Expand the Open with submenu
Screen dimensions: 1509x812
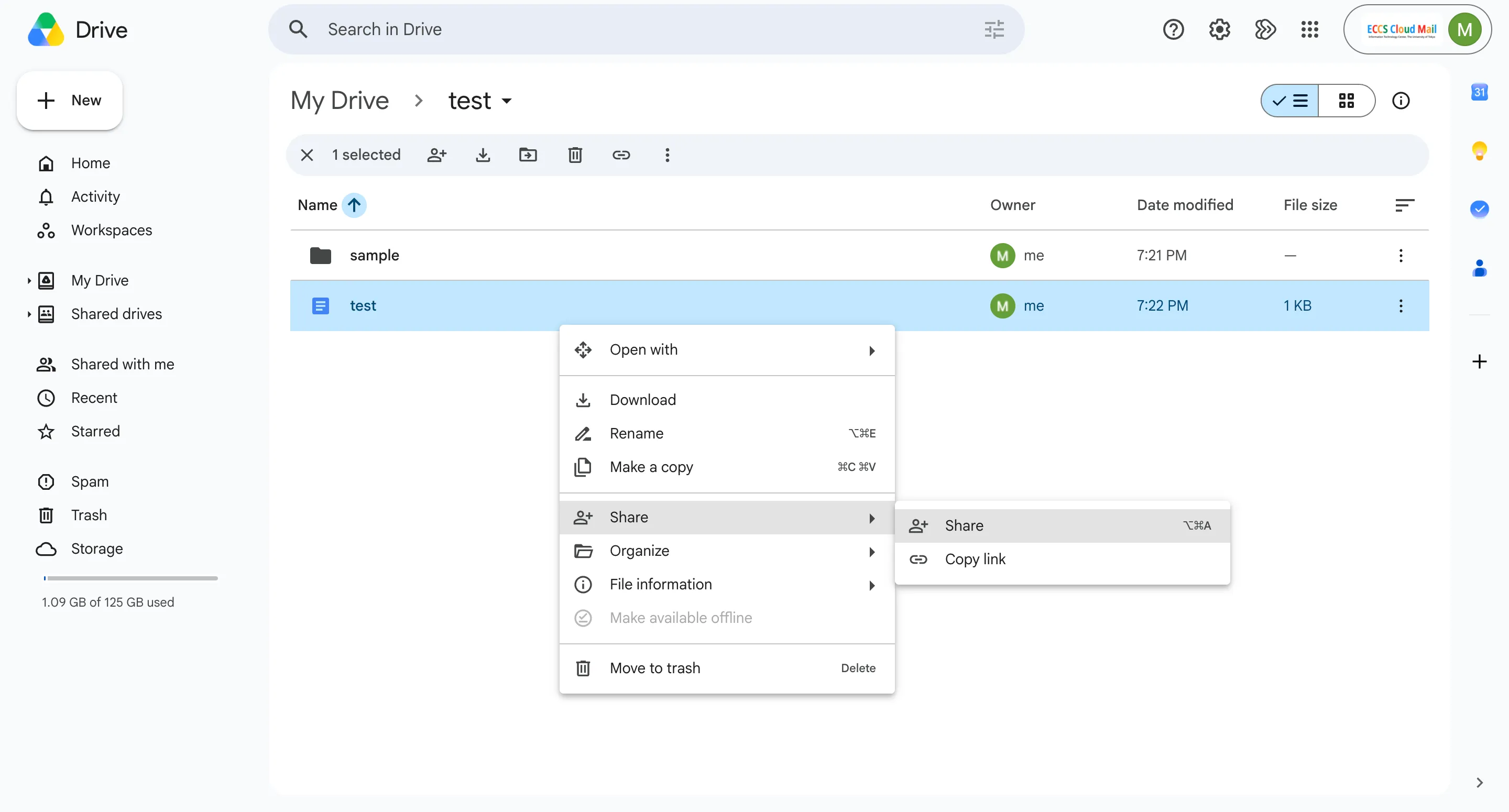(872, 350)
